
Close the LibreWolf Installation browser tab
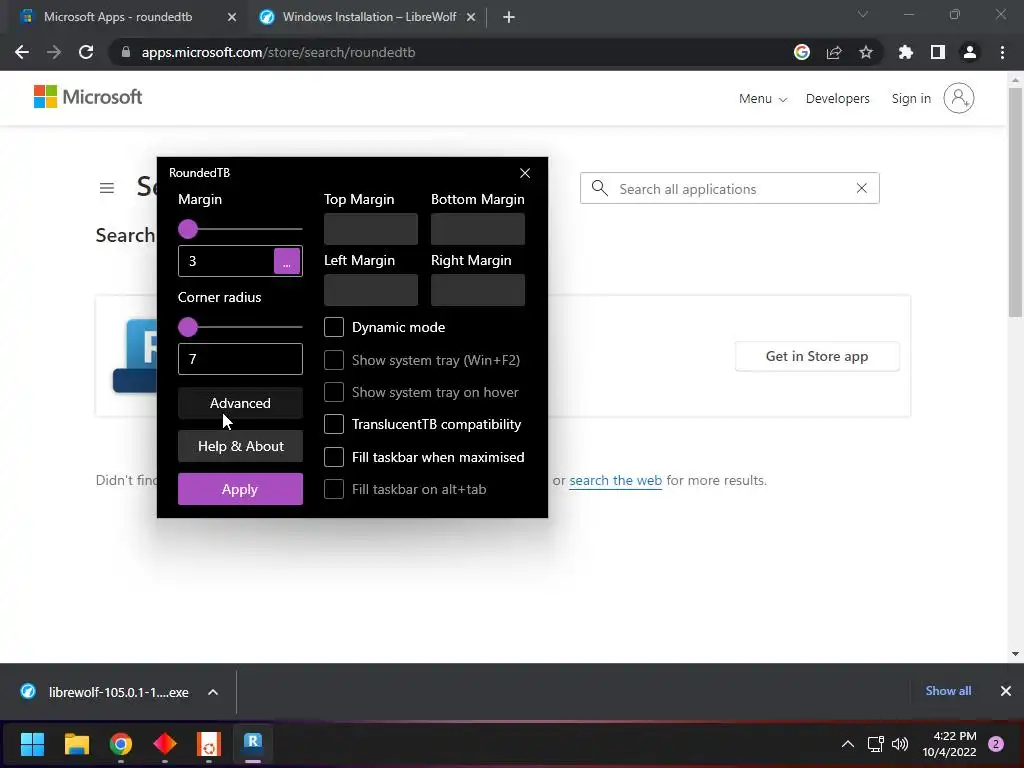[x=471, y=17]
